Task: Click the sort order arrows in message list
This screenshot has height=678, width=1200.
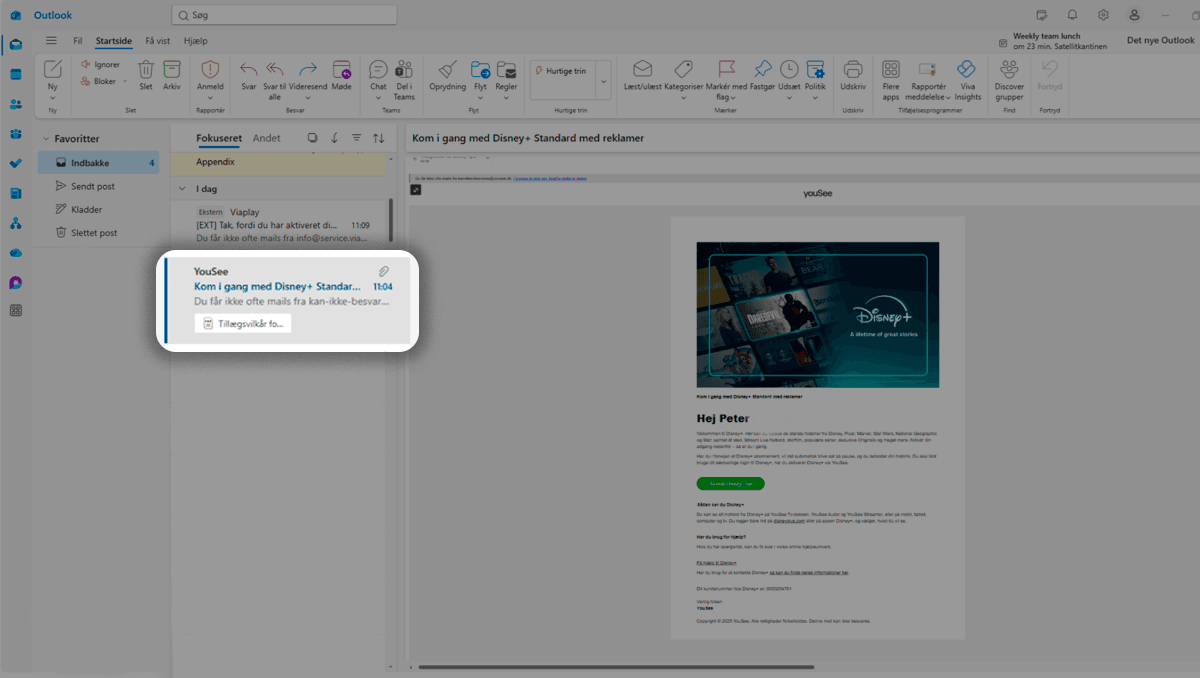Action: click(x=378, y=138)
